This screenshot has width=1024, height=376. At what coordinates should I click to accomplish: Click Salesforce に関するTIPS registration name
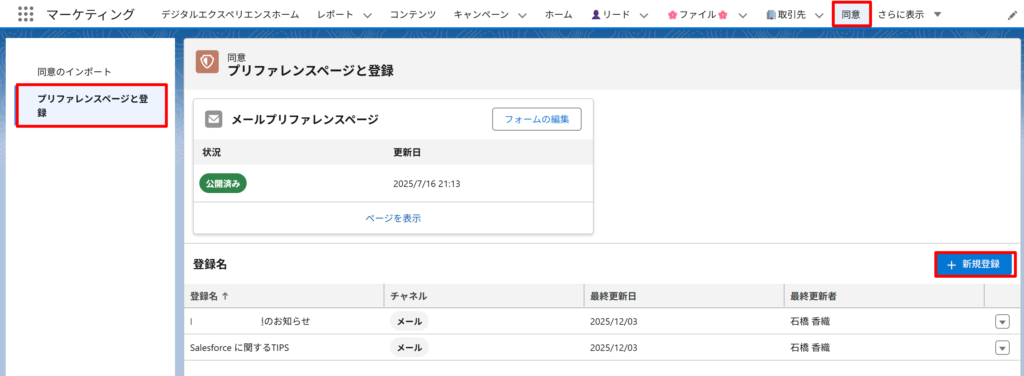pyautogui.click(x=239, y=348)
